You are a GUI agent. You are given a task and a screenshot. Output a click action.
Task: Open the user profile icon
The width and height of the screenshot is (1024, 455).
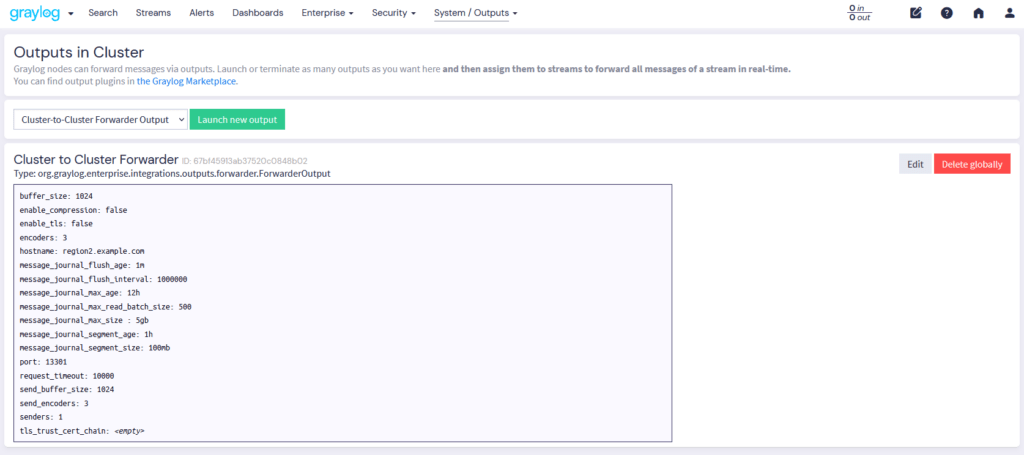click(x=1009, y=13)
